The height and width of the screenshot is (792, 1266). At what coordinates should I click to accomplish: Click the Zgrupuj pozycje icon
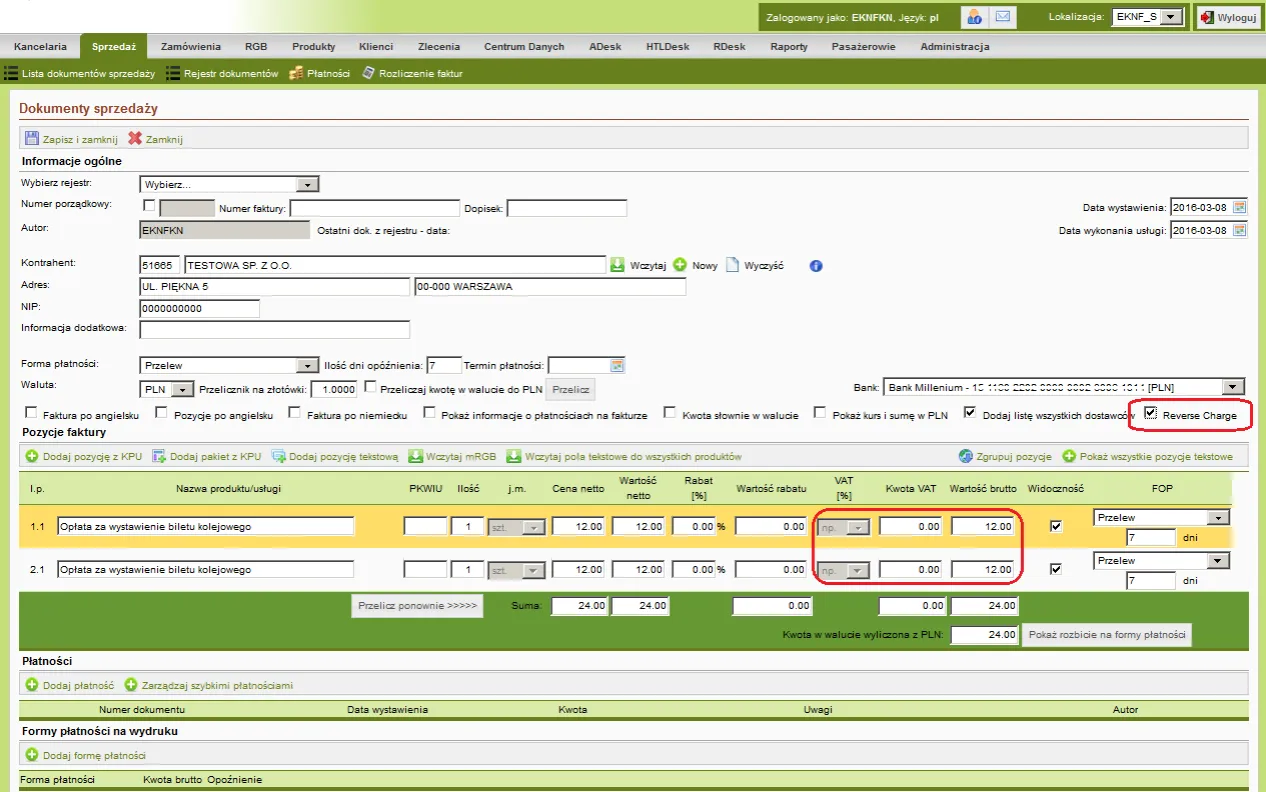point(965,456)
